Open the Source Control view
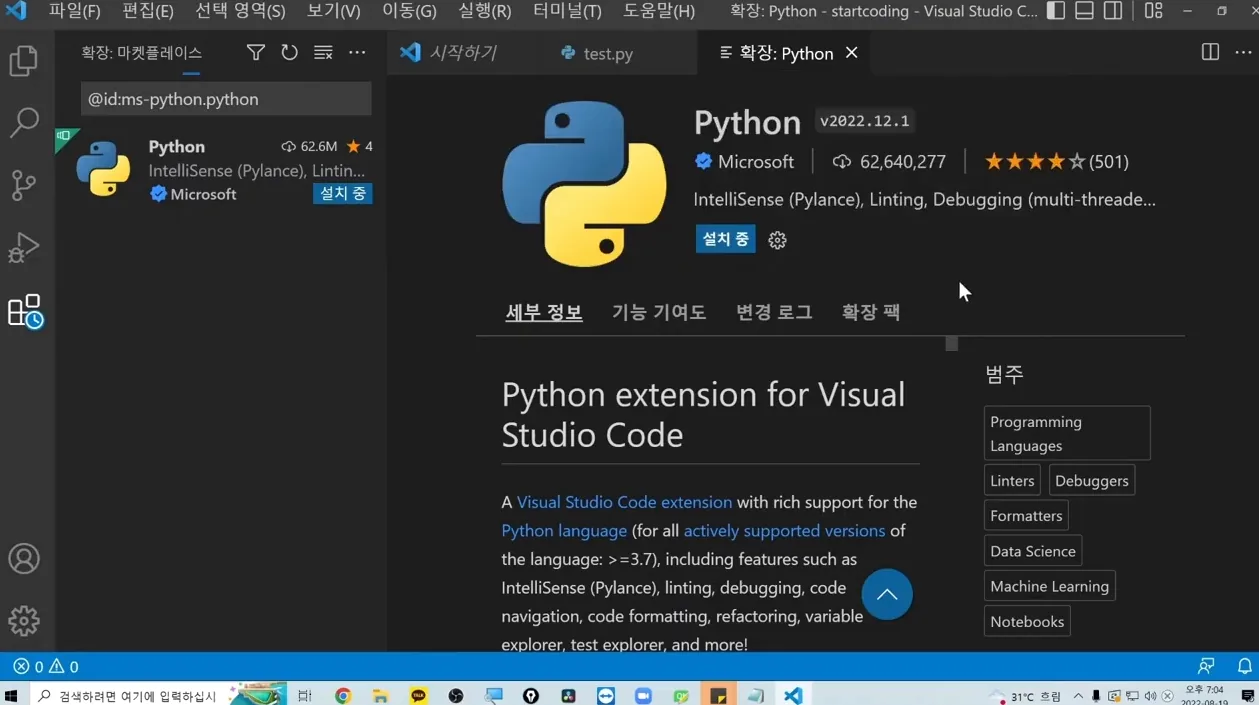Image resolution: width=1259 pixels, height=705 pixels. coord(24,185)
